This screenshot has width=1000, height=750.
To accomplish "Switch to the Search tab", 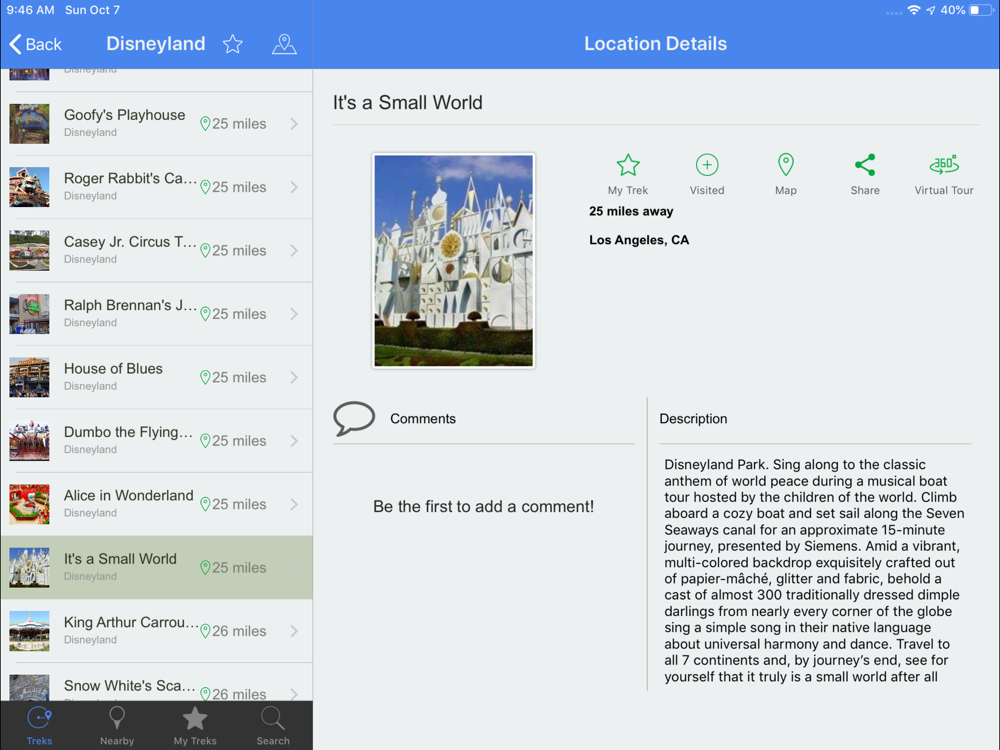I will (x=273, y=726).
